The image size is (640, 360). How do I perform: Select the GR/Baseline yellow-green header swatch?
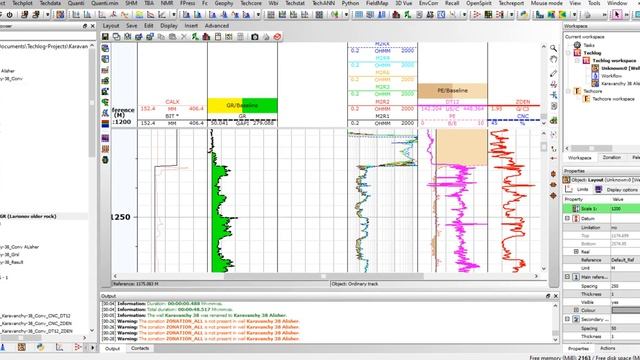tap(242, 105)
